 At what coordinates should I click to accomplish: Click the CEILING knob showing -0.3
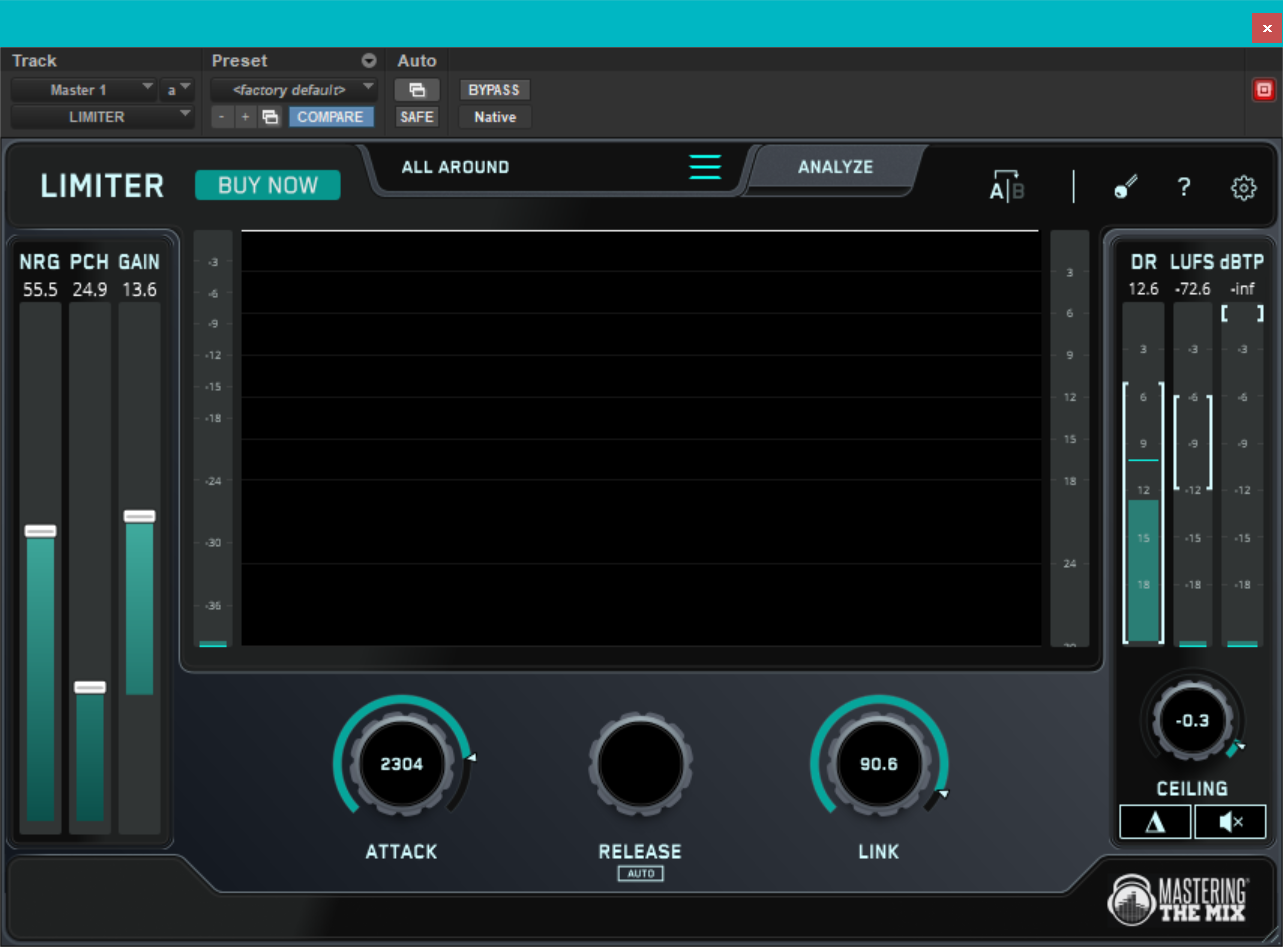(1193, 721)
